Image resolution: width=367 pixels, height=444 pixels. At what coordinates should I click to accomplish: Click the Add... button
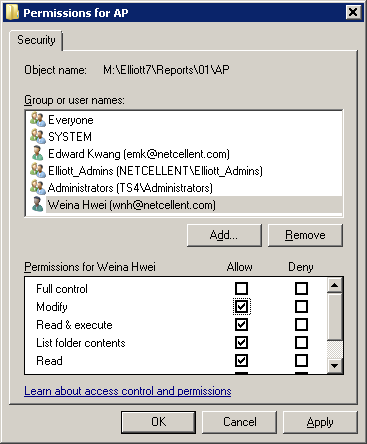click(x=224, y=235)
